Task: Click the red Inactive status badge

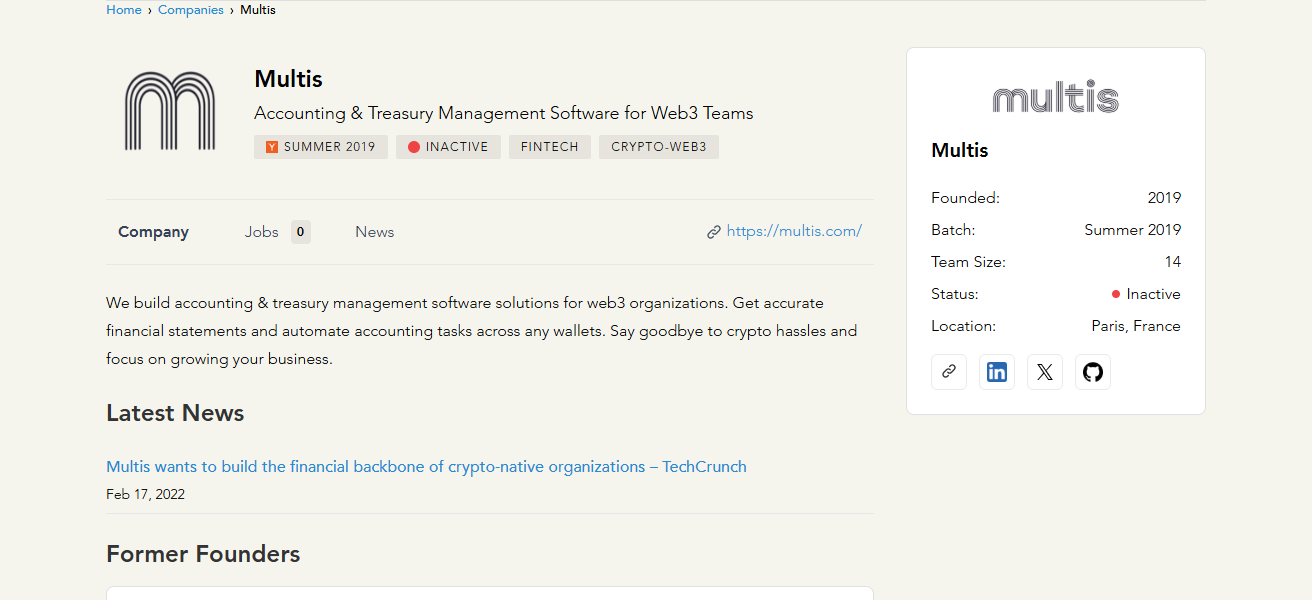Action: pyautogui.click(x=448, y=147)
